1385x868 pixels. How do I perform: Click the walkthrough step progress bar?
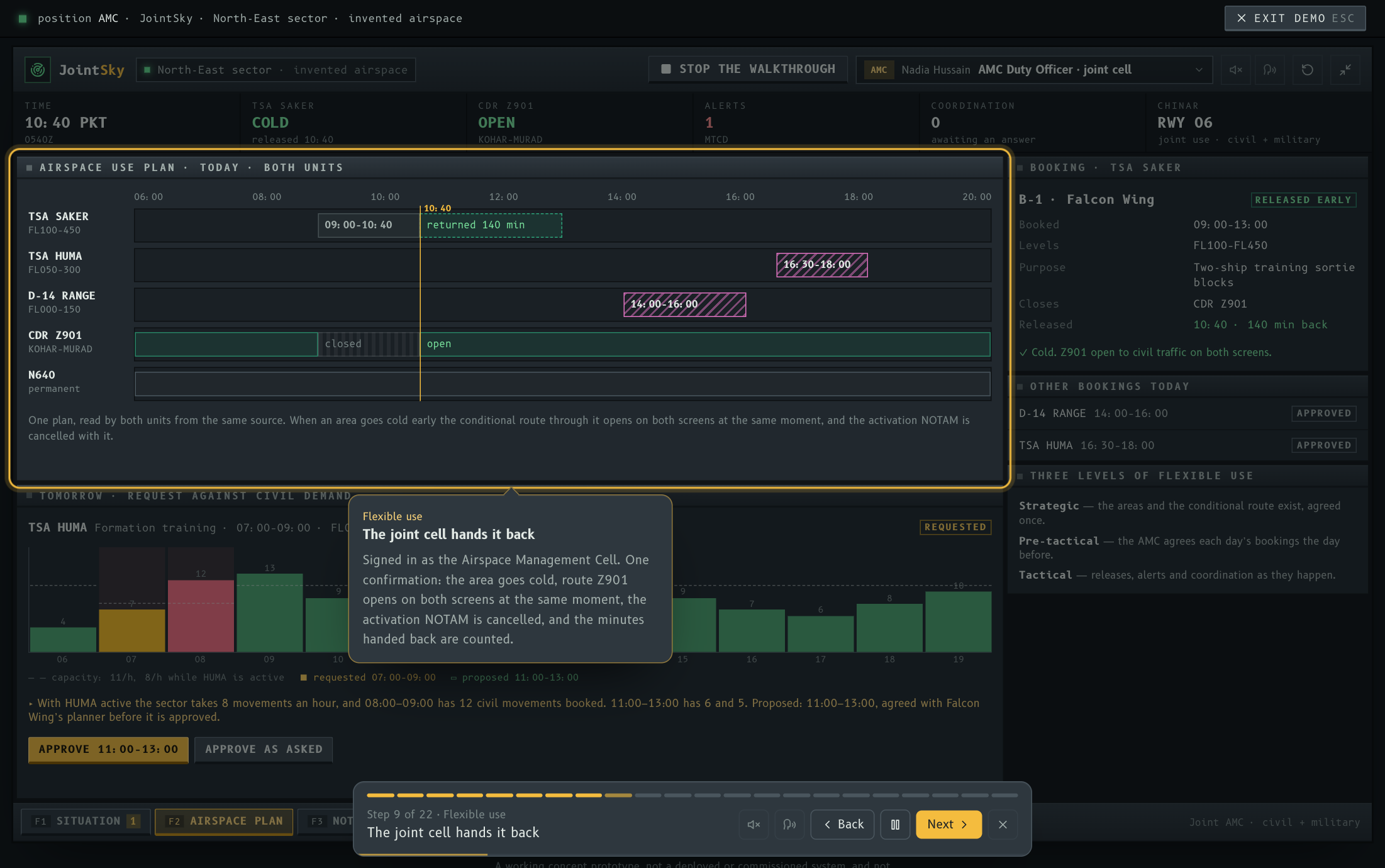pos(692,796)
